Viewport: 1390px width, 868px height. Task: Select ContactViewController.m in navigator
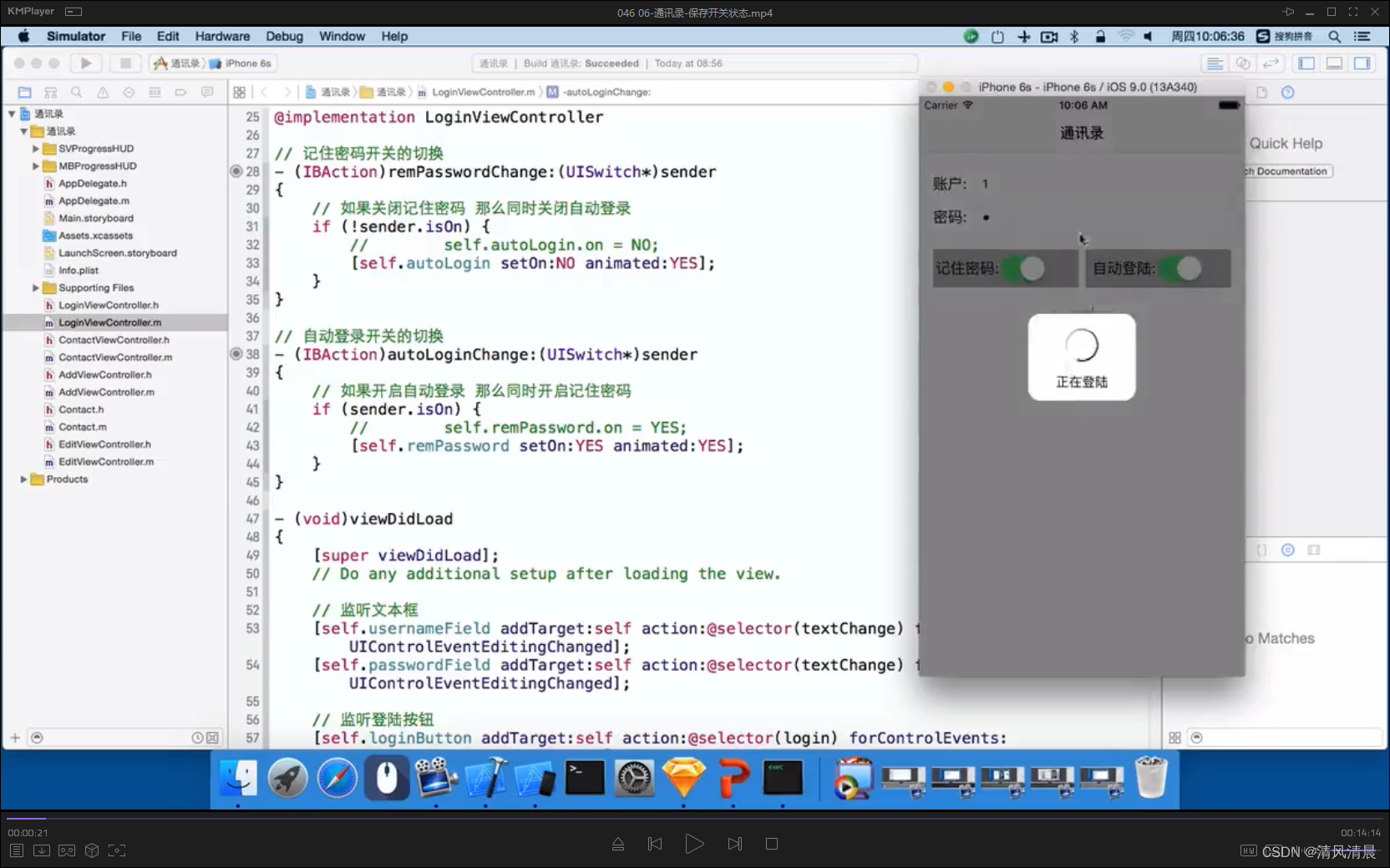[x=115, y=358]
